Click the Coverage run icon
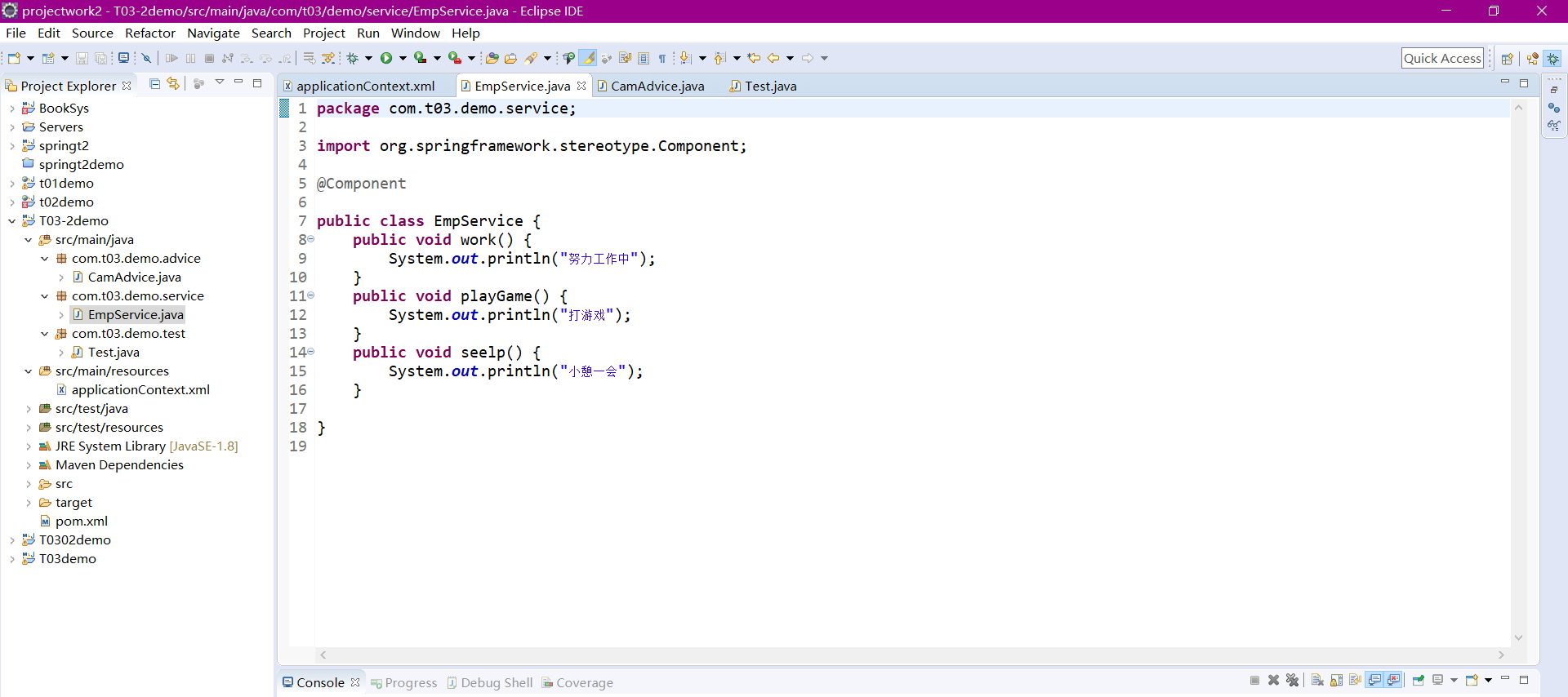1568x697 pixels. pyautogui.click(x=420, y=58)
